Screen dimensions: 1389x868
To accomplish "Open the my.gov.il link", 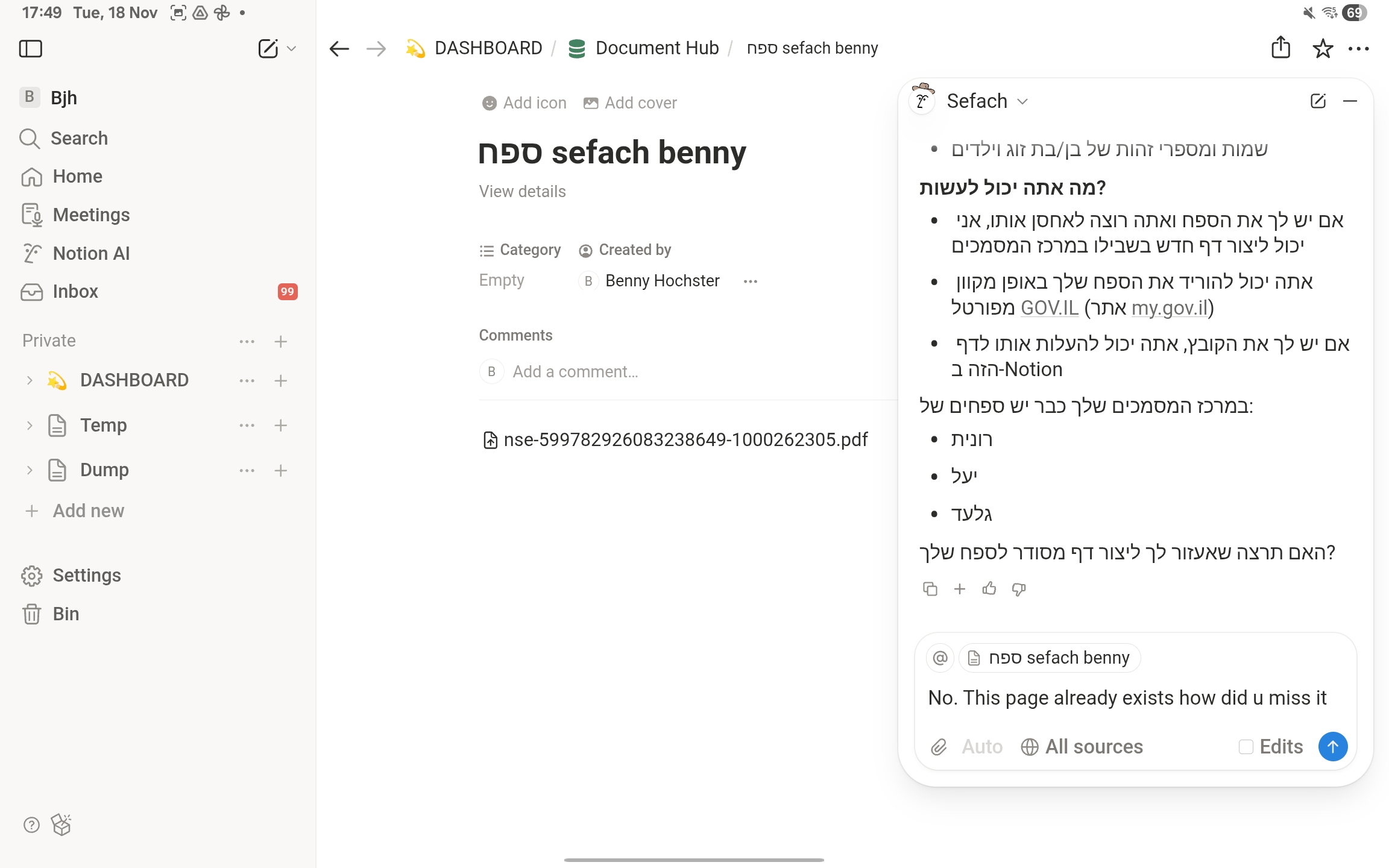I will point(1170,308).
